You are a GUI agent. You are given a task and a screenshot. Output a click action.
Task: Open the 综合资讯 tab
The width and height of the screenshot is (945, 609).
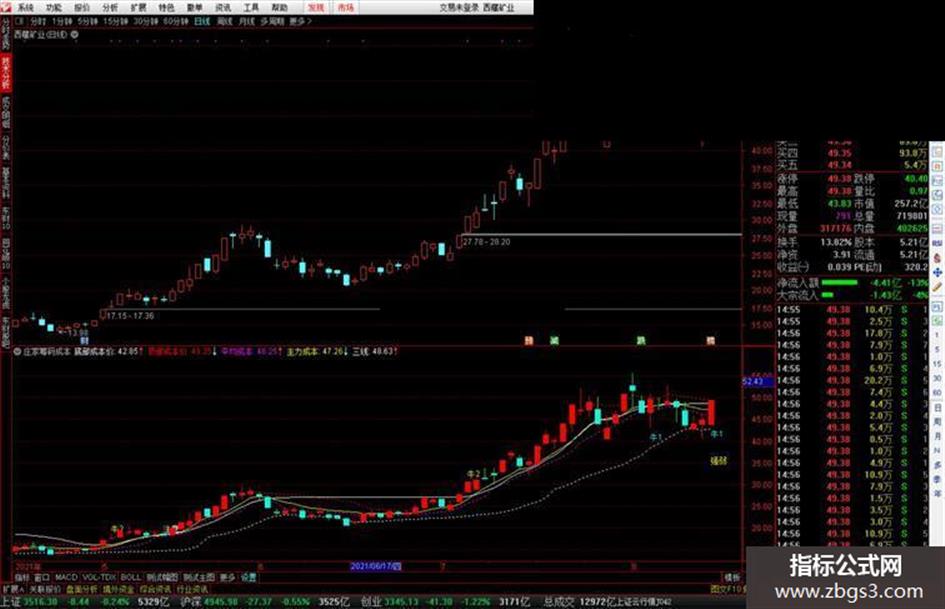[155, 588]
